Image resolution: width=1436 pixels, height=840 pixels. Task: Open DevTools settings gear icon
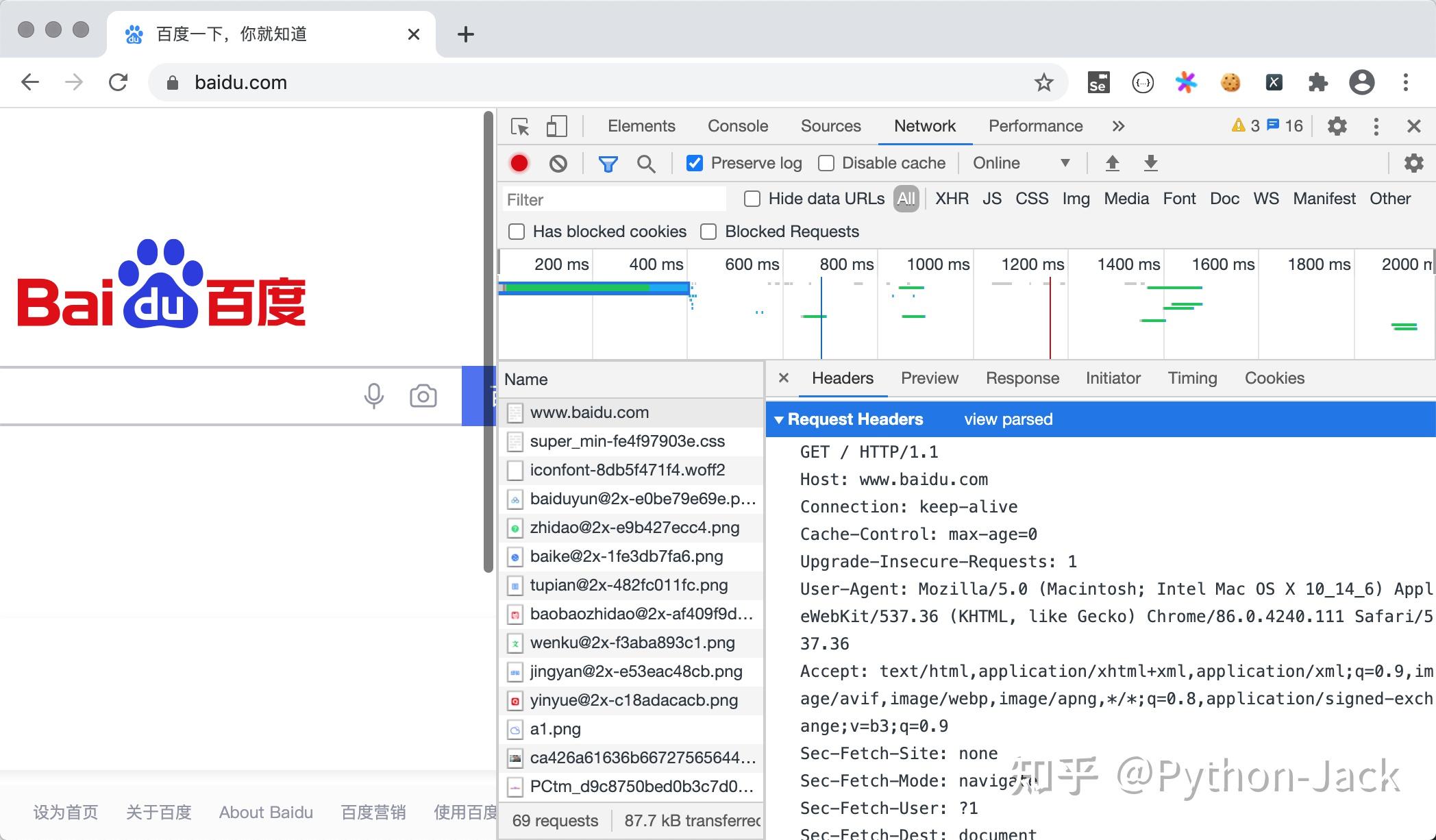pos(1337,126)
